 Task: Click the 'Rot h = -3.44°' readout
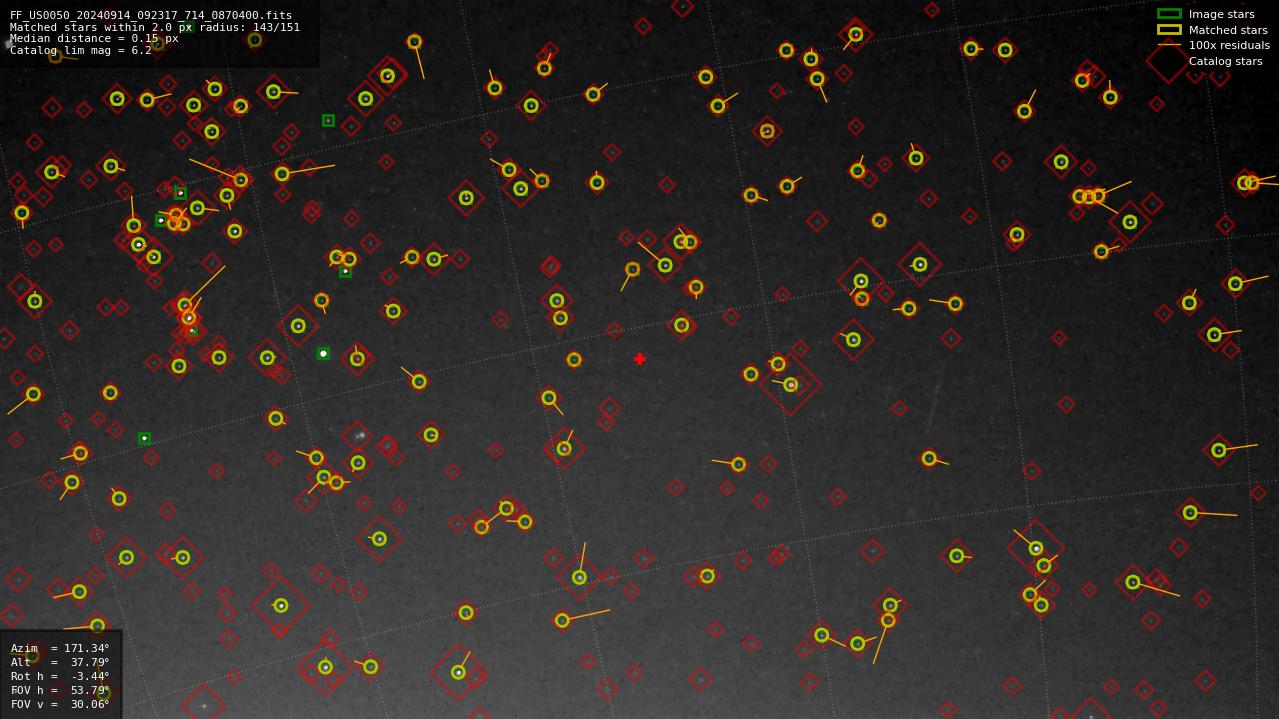60,676
